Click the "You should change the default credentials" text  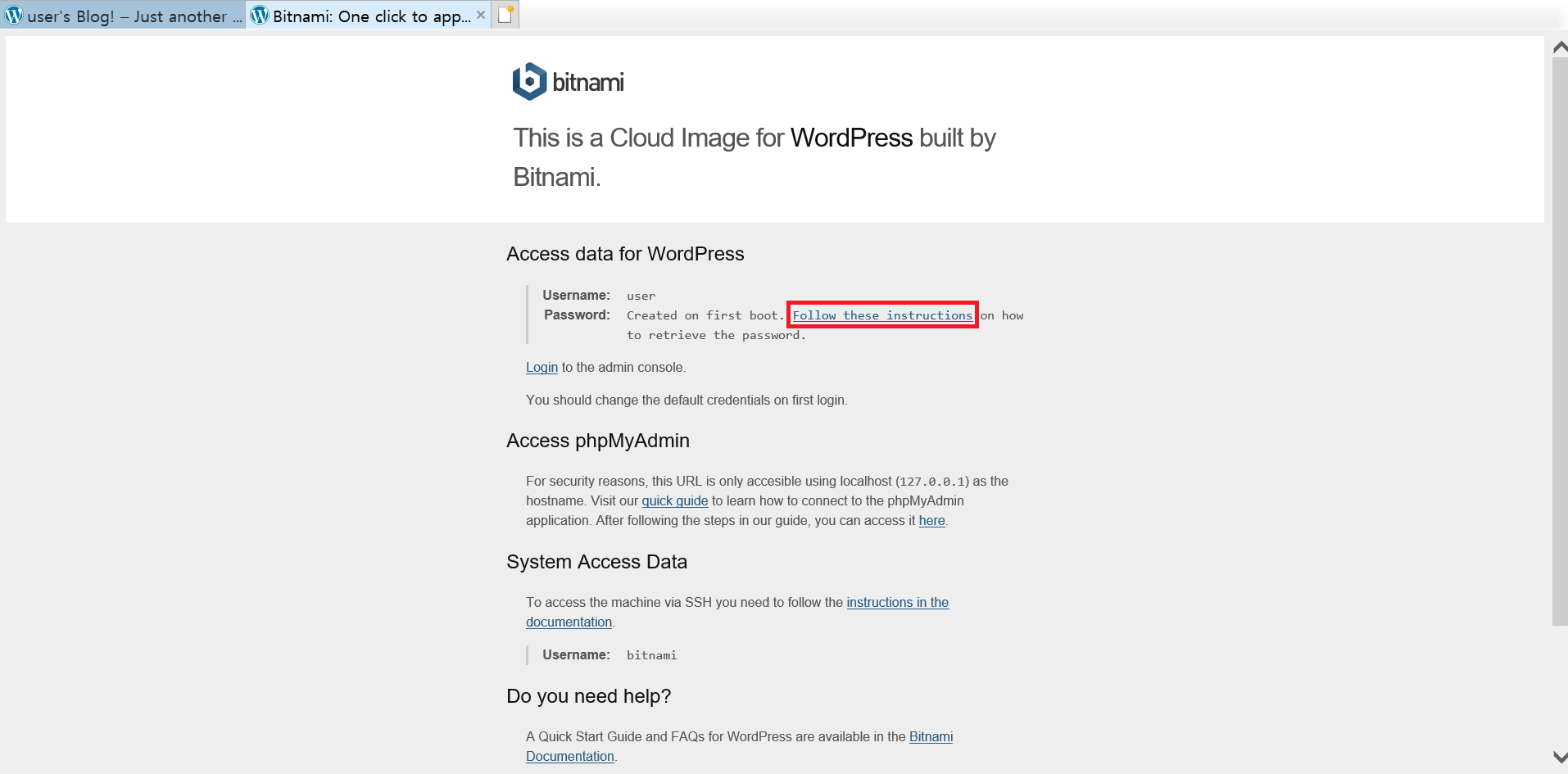pos(687,401)
